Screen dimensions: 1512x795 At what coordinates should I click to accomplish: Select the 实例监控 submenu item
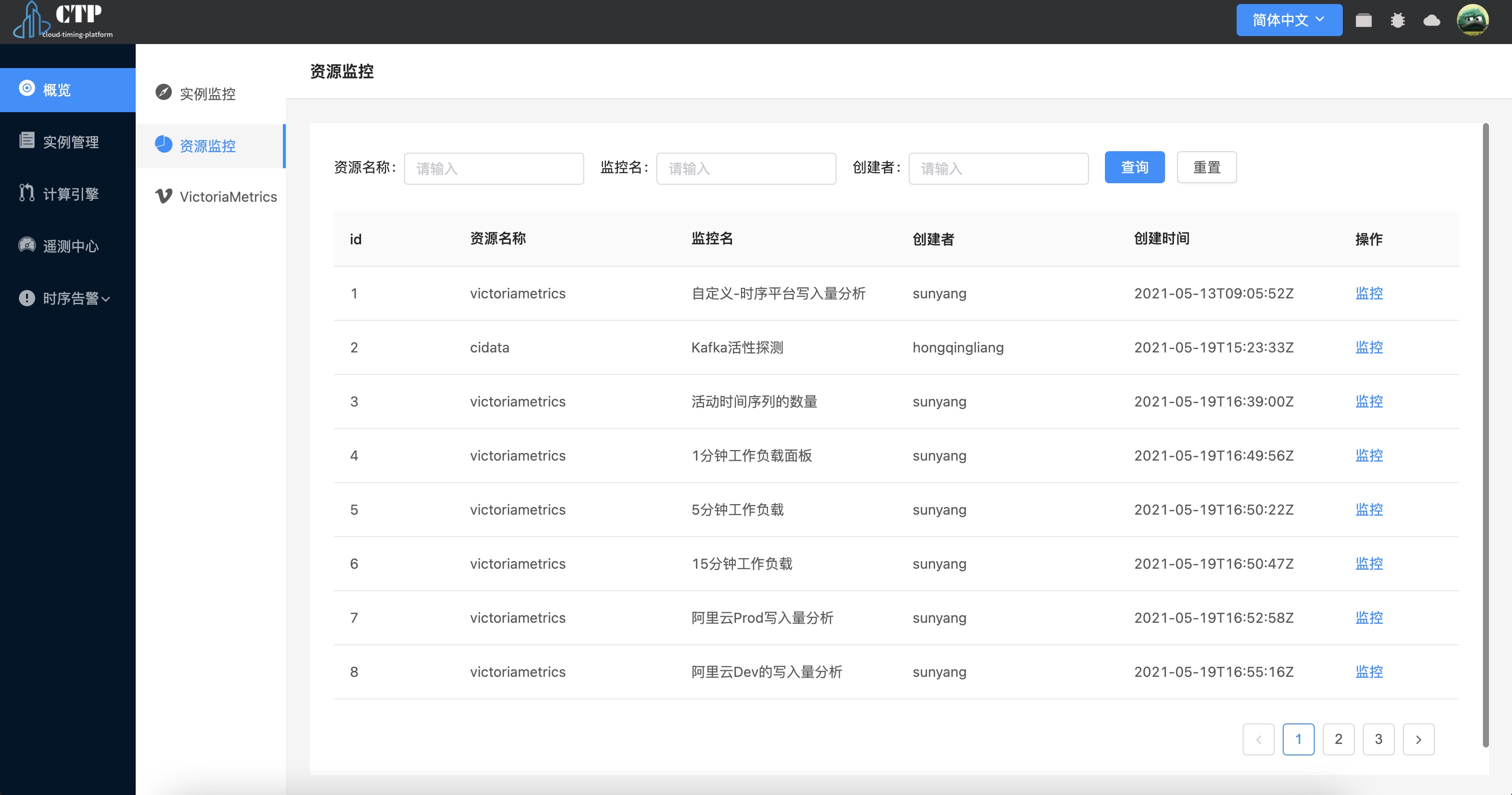211,93
